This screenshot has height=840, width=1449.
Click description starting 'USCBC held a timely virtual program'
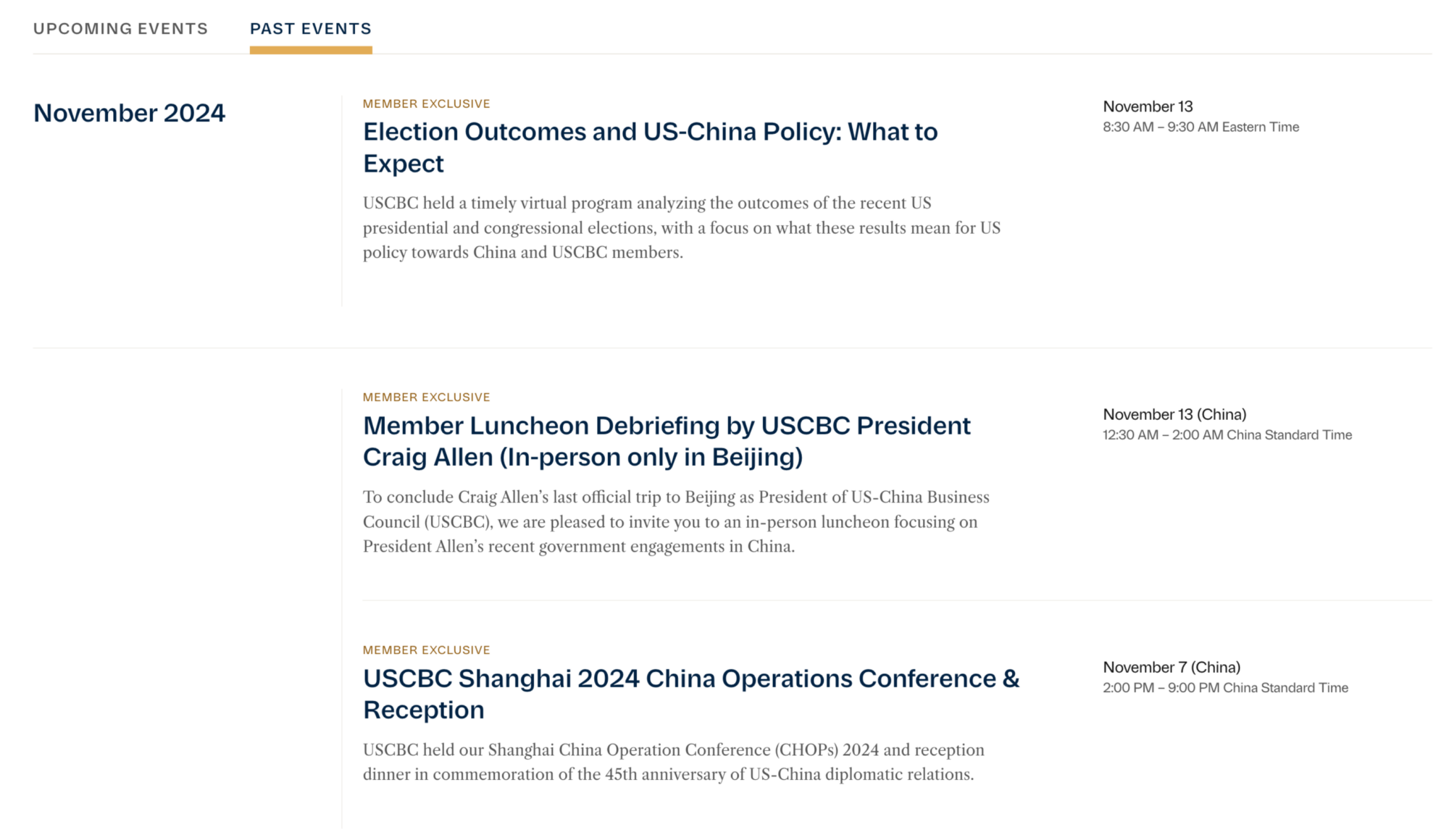(x=682, y=227)
